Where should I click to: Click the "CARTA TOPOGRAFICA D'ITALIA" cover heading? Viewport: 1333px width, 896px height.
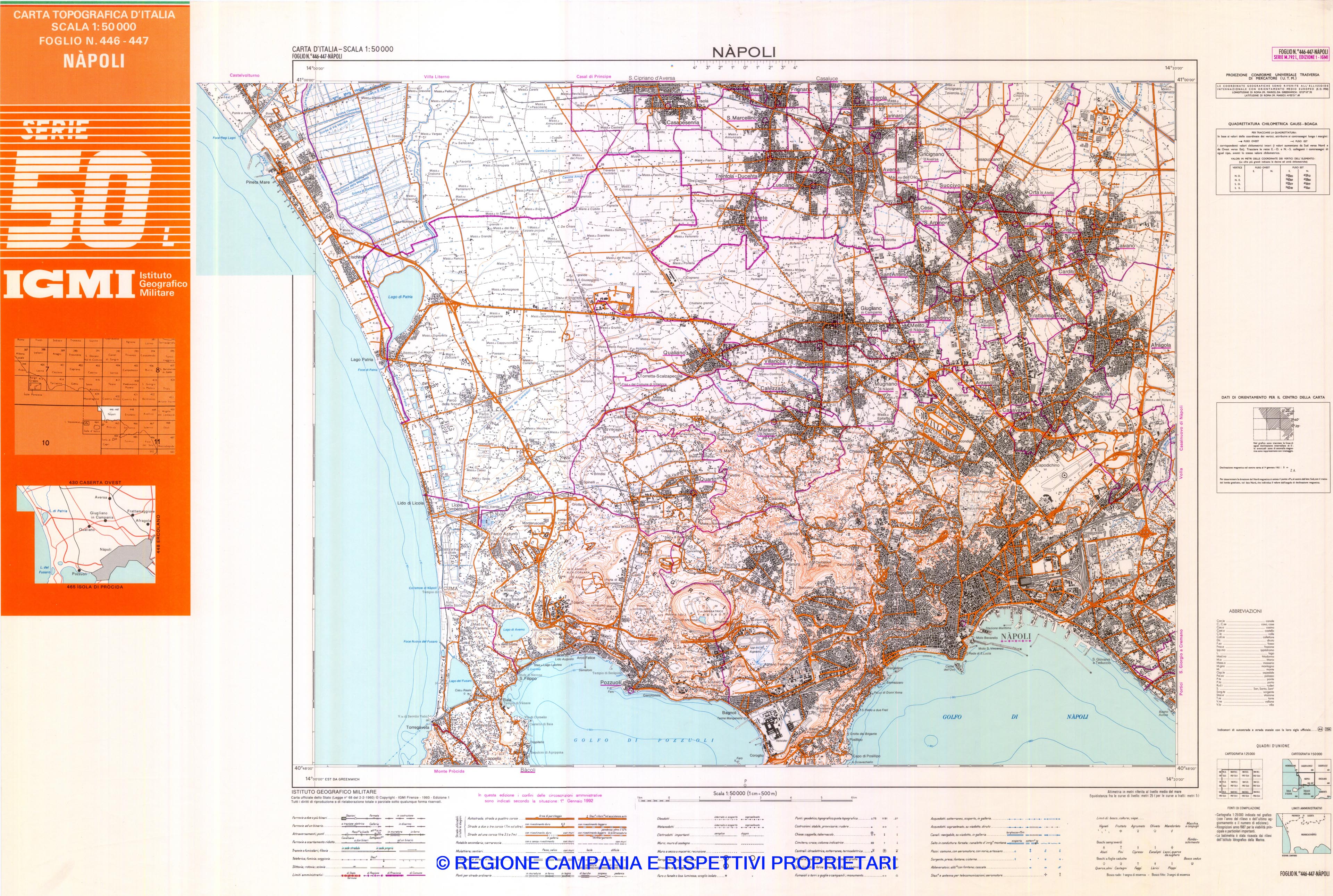[94, 14]
